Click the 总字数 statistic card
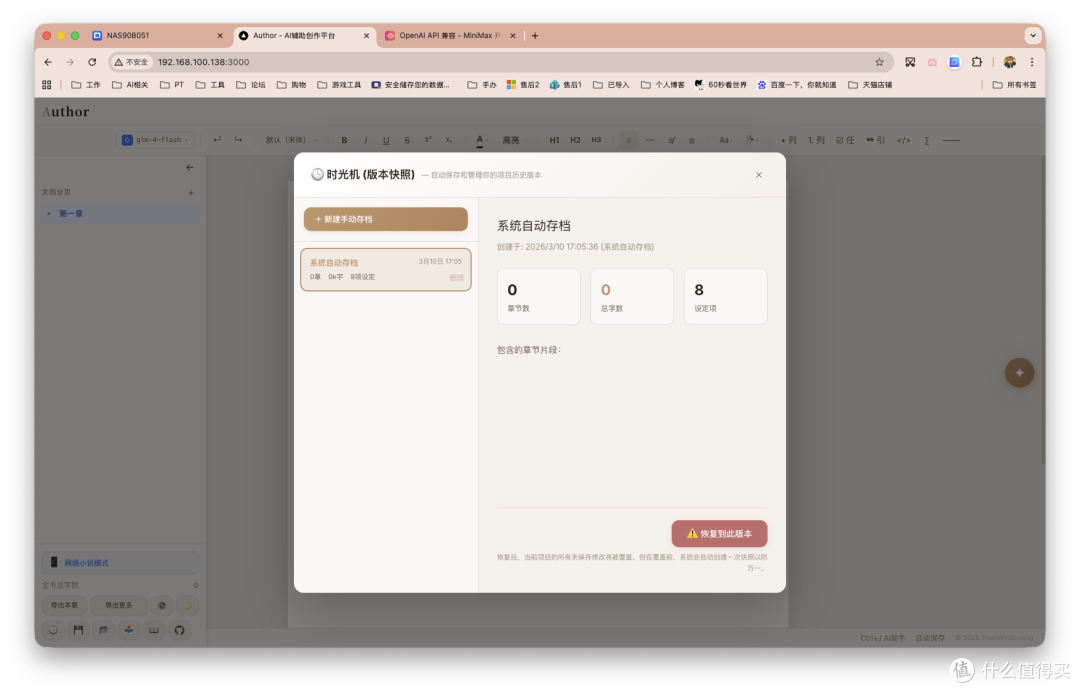This screenshot has height=693, width=1080. [x=632, y=296]
